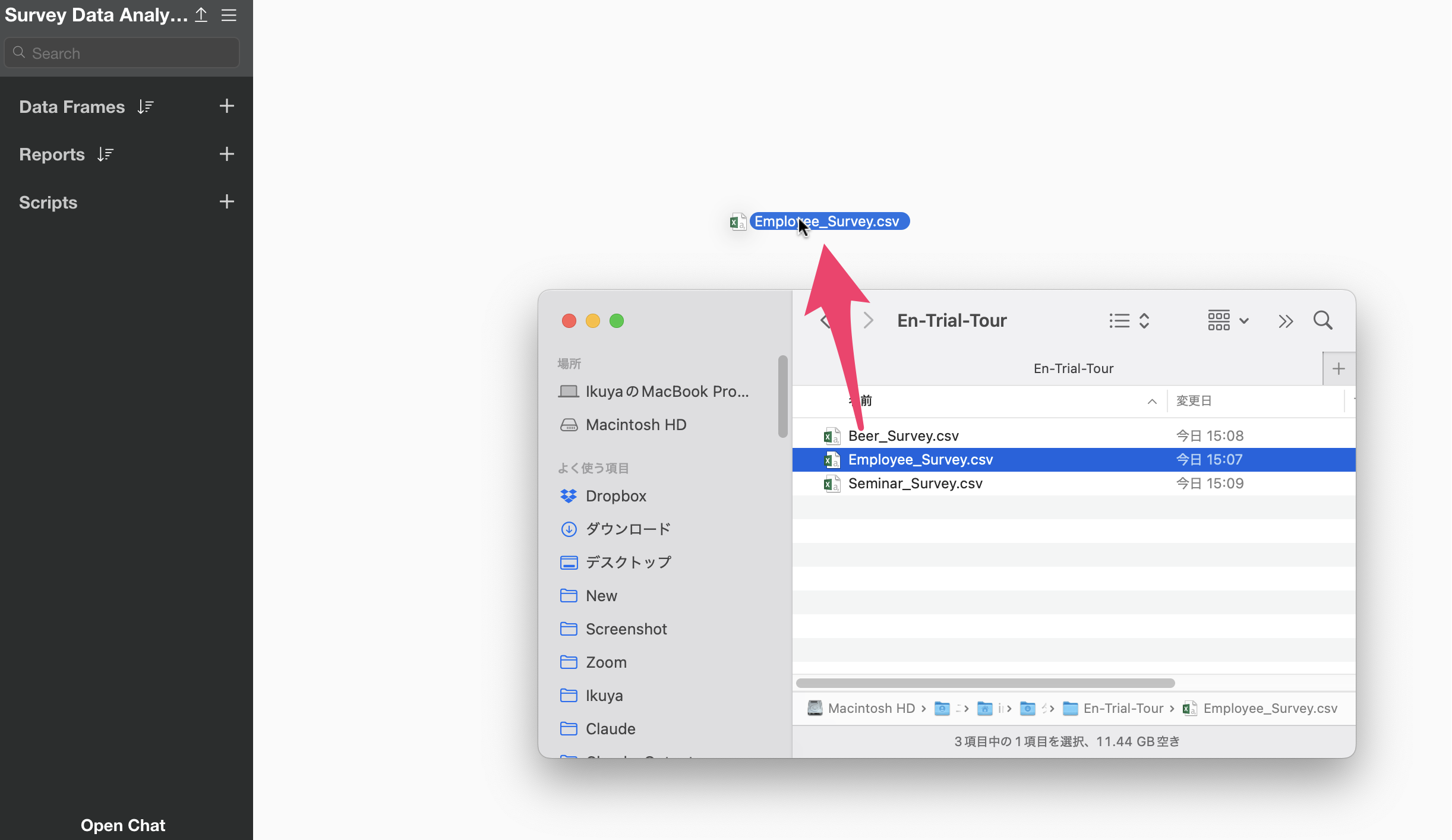Add a new Data Frame

pyautogui.click(x=226, y=106)
